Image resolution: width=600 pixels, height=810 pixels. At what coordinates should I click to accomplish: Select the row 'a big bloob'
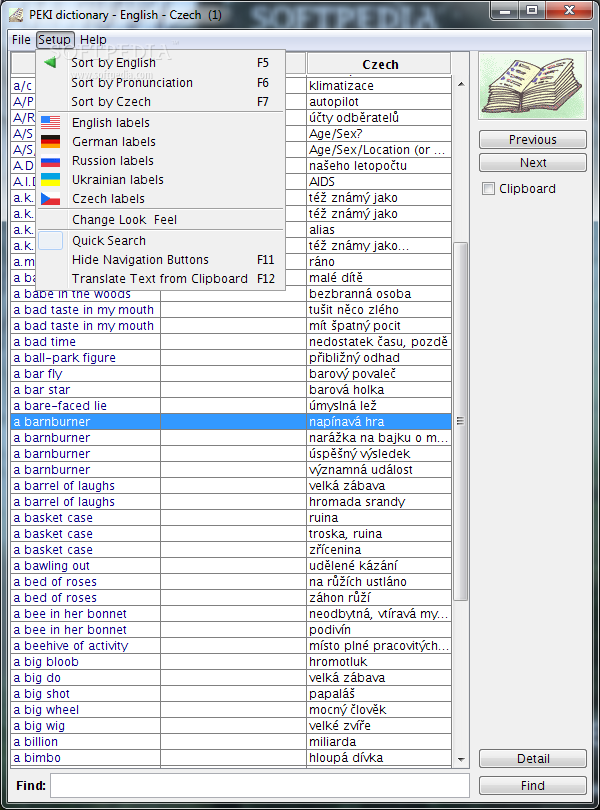click(231, 662)
